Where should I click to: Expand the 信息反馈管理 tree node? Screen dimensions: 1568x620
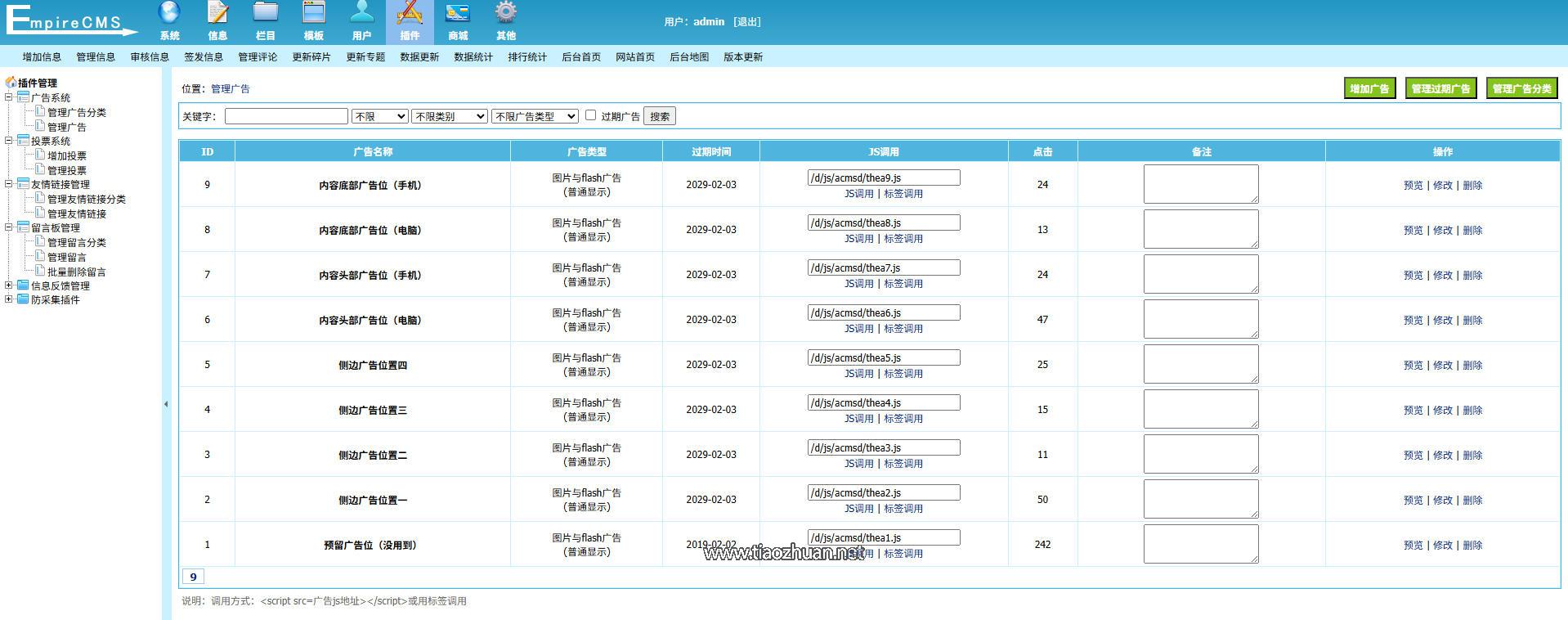[x=9, y=285]
